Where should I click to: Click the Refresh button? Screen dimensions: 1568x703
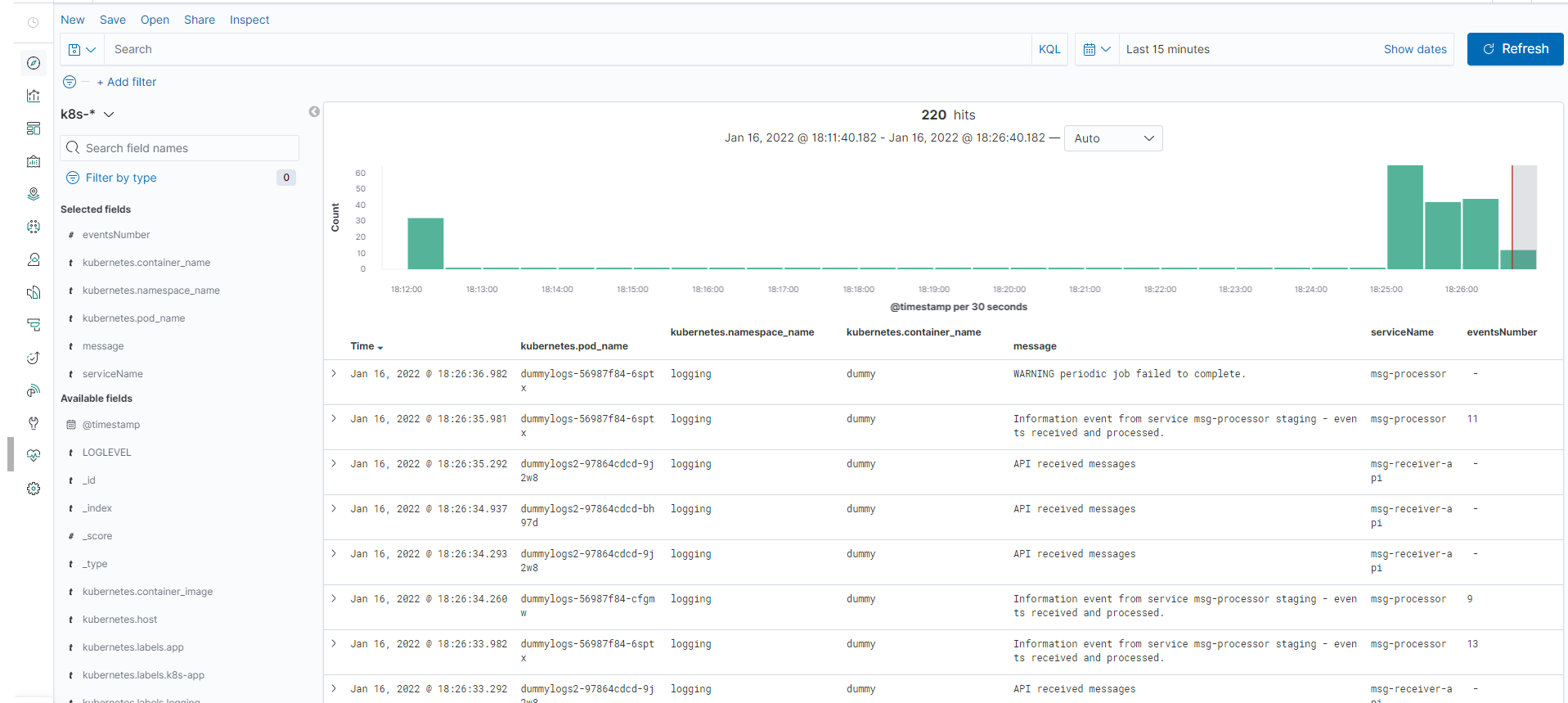pos(1515,49)
